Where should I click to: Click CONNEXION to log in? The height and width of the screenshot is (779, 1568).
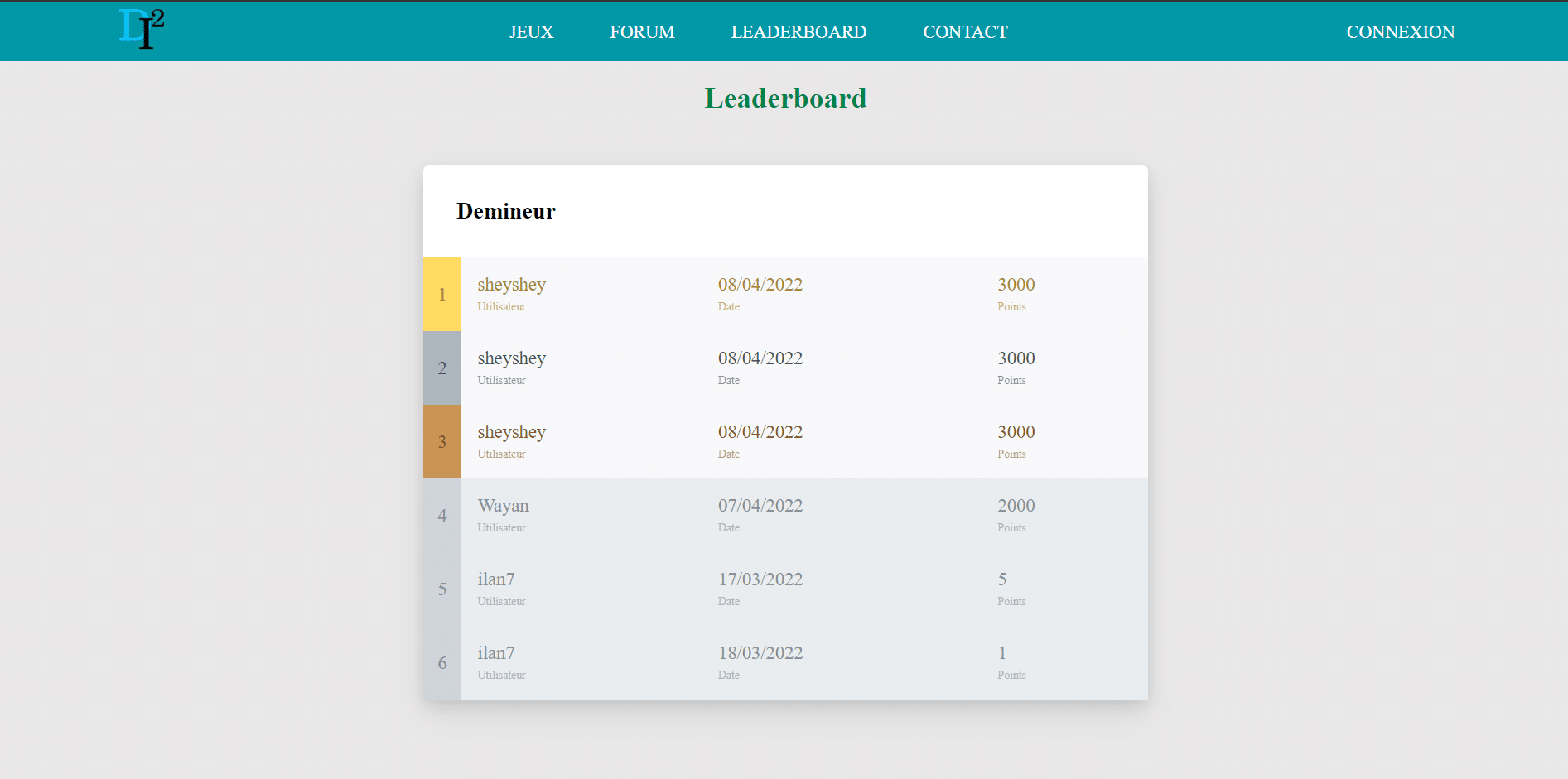(1400, 31)
